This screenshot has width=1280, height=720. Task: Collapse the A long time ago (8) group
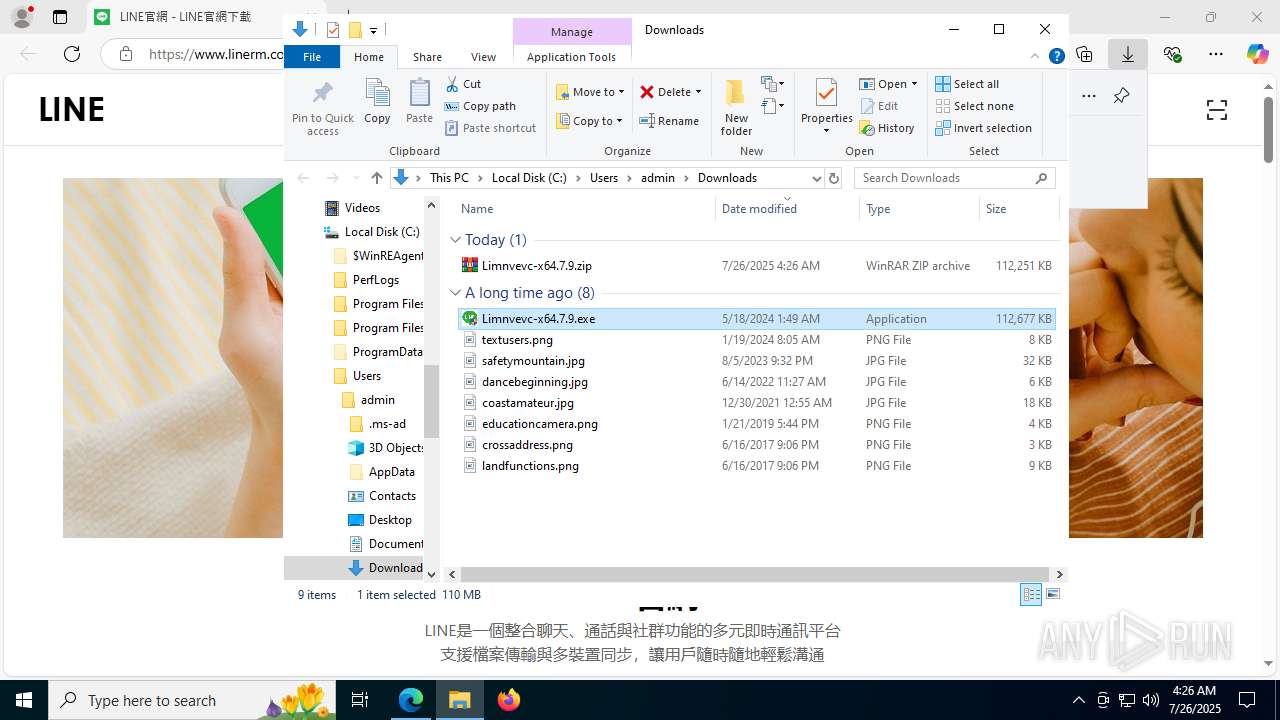(x=455, y=293)
